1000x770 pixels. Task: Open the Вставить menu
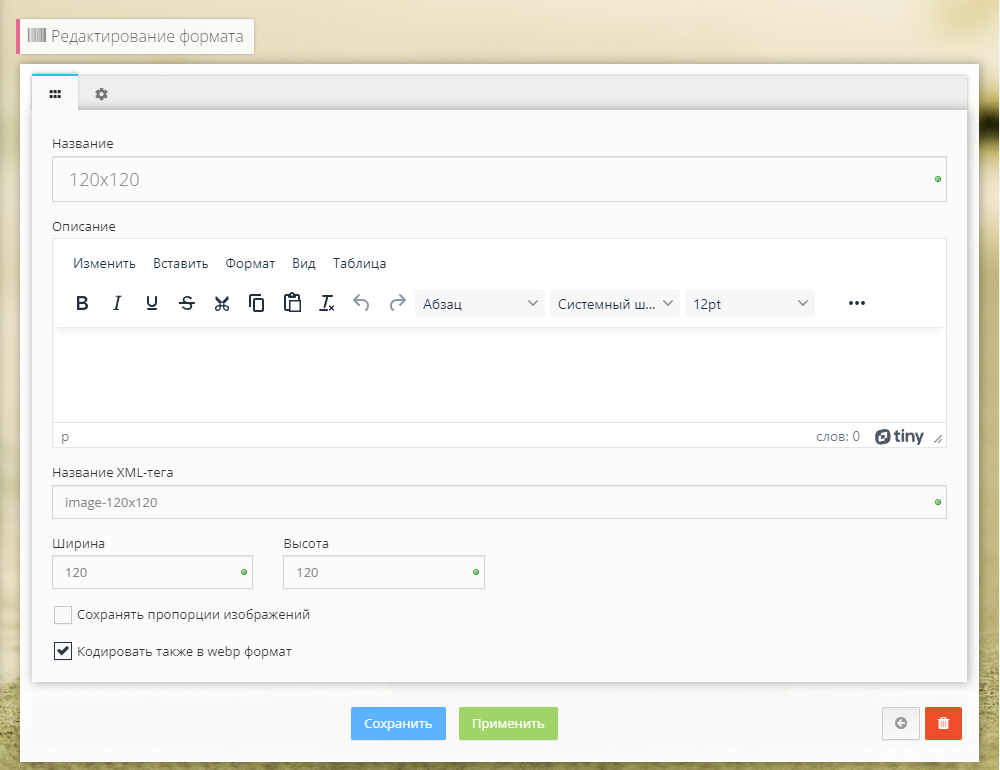[180, 264]
